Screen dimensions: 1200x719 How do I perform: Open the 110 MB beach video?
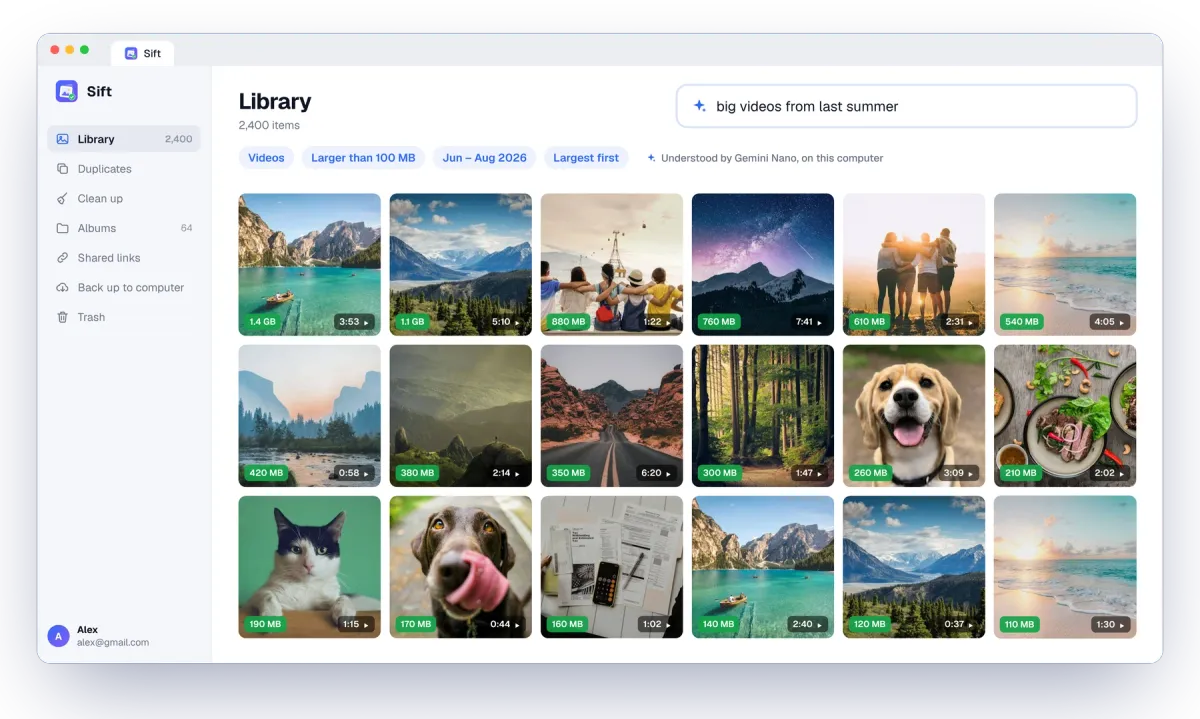pyautogui.click(x=1065, y=567)
